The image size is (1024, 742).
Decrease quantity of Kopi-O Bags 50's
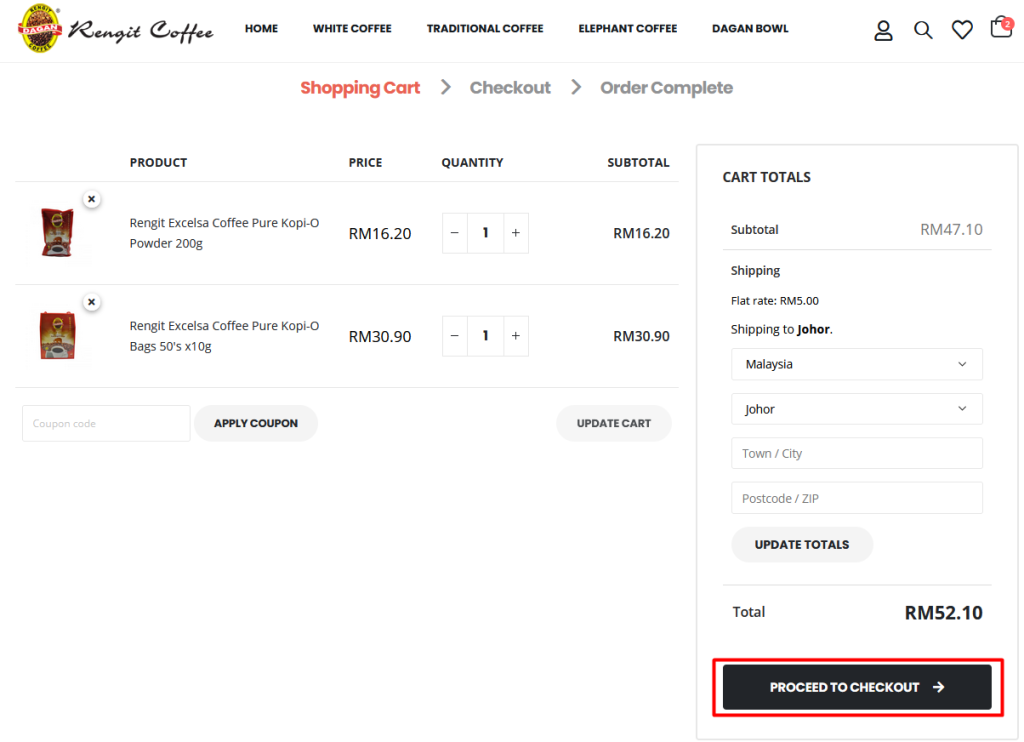[455, 336]
